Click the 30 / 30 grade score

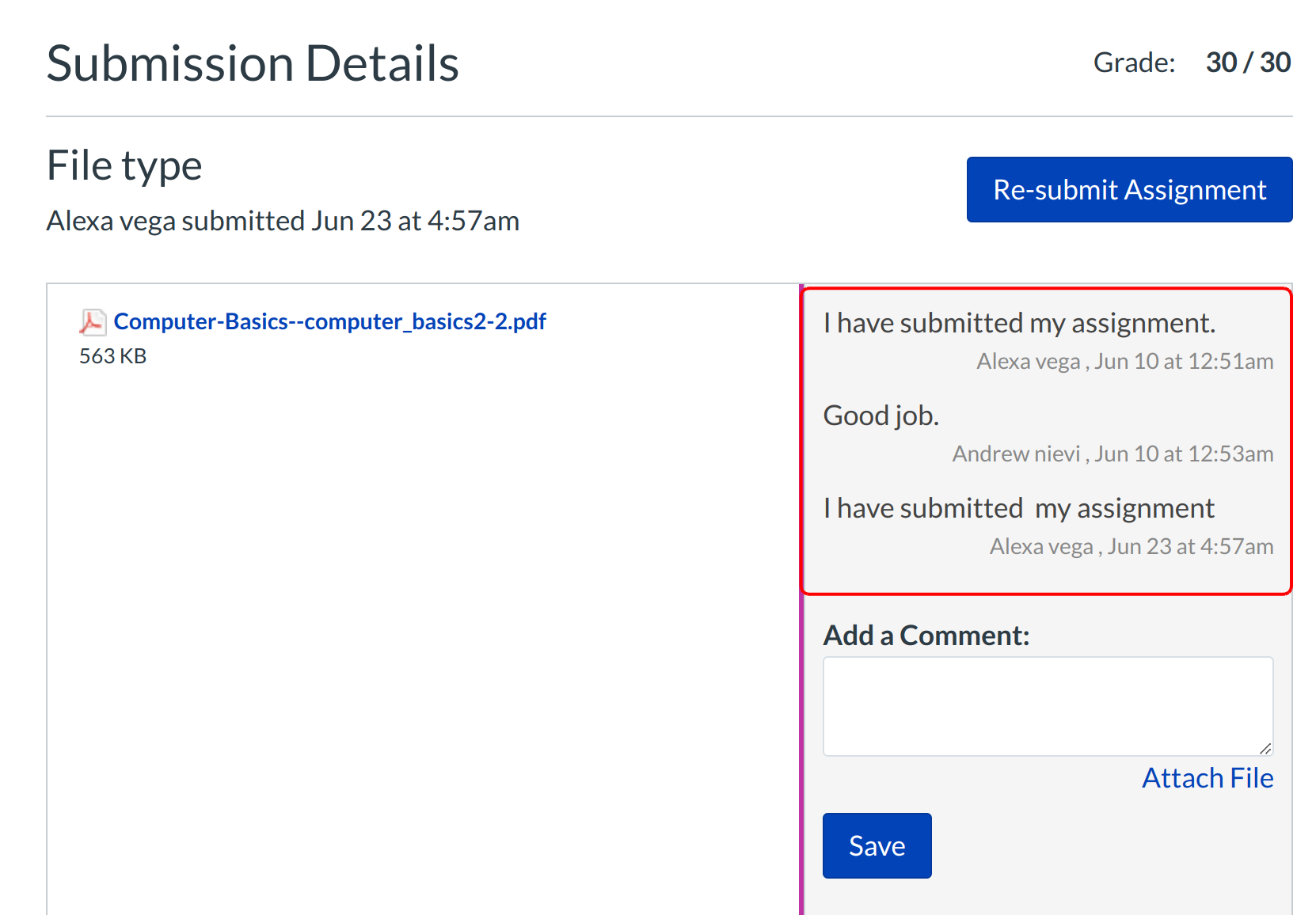(1247, 63)
